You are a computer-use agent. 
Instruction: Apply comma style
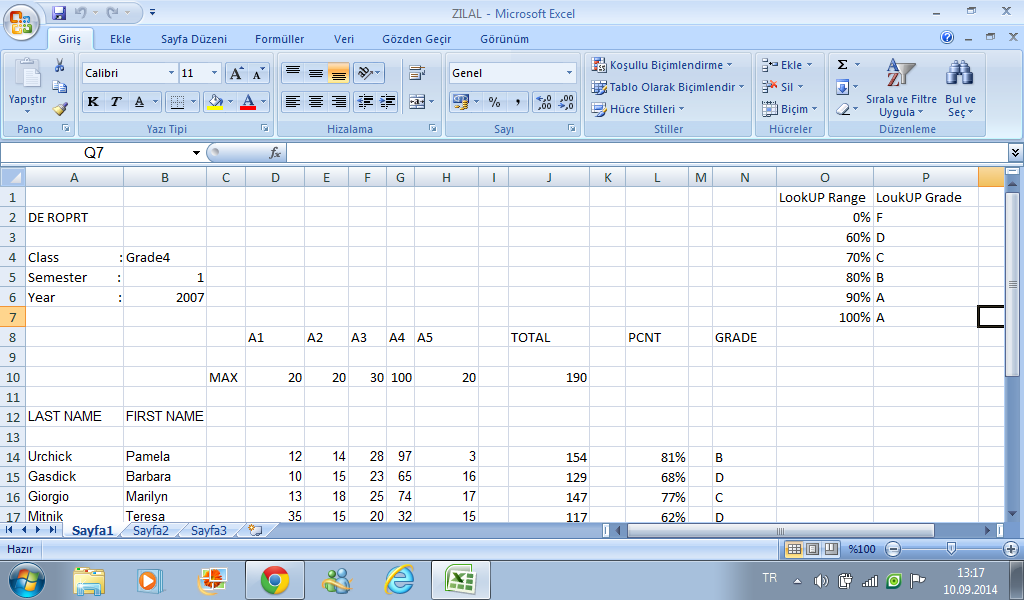coord(517,102)
